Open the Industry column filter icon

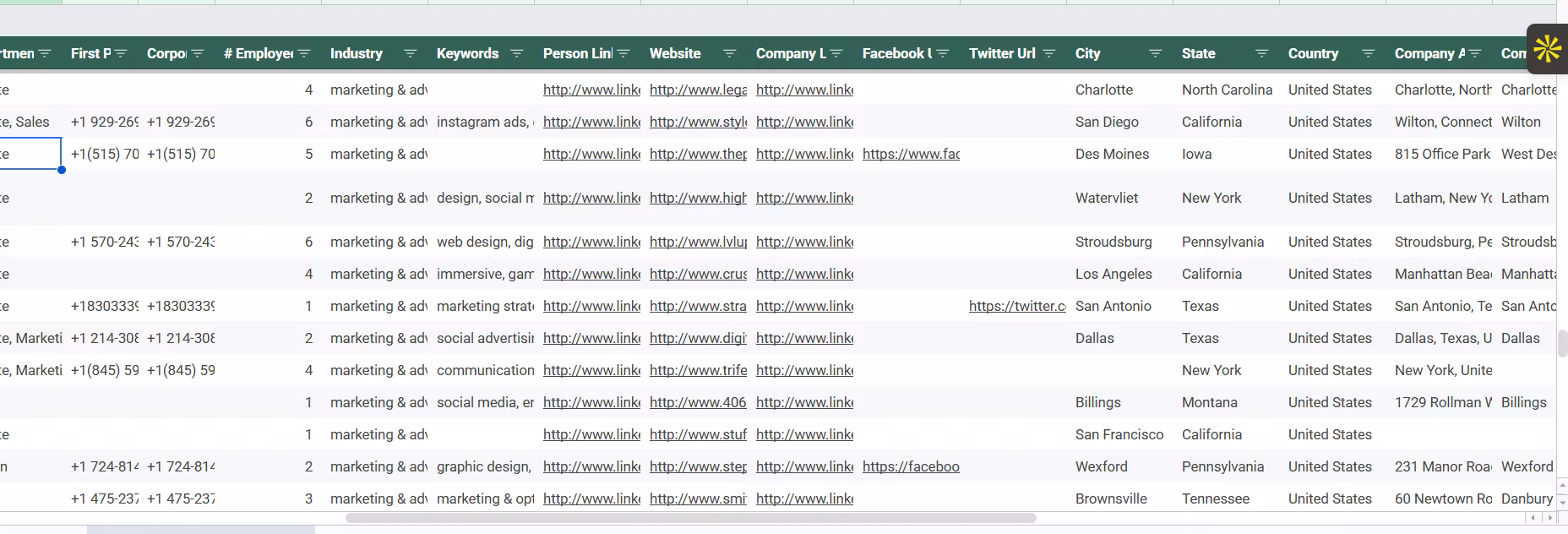point(410,53)
